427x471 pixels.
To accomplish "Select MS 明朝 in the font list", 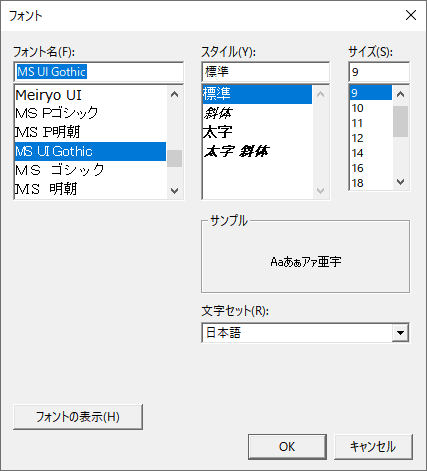I will pyautogui.click(x=90, y=189).
